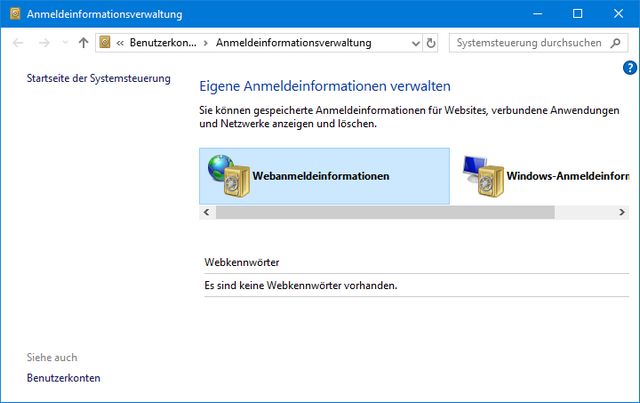640x403 pixels.
Task: Go up one folder level arrow
Action: [83, 42]
